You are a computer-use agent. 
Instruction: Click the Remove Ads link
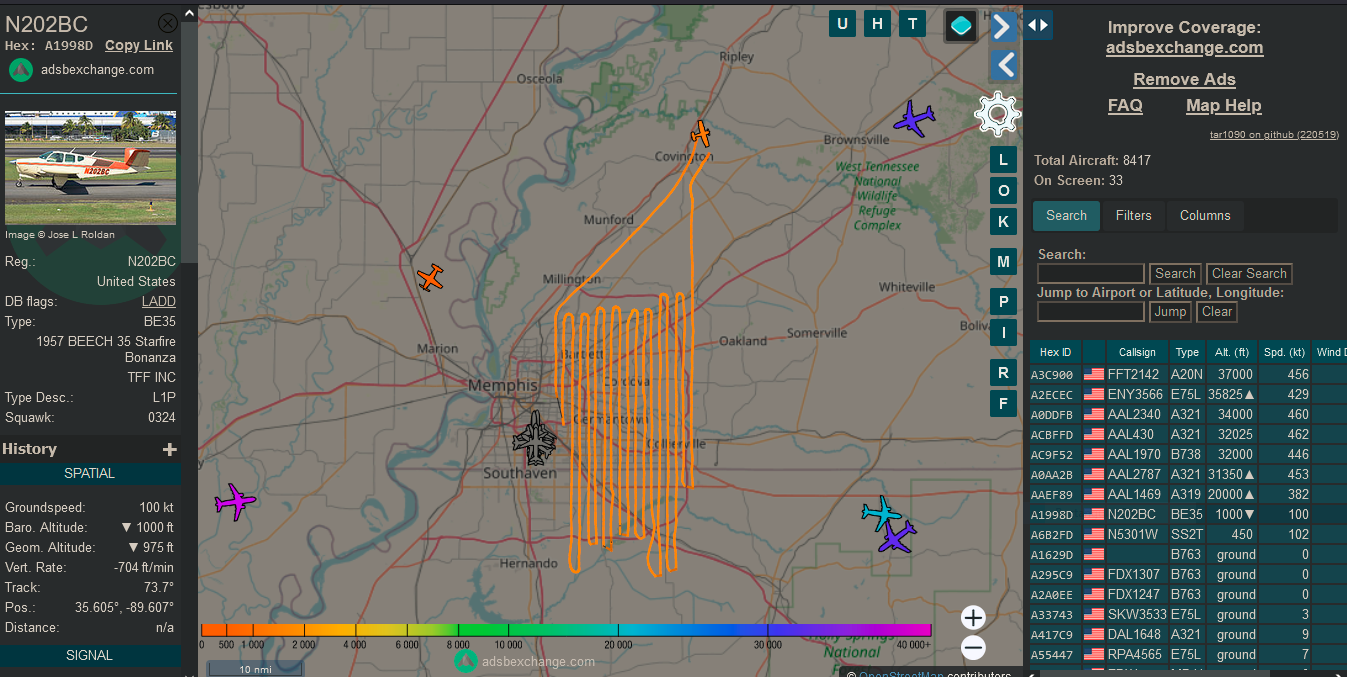click(1184, 79)
